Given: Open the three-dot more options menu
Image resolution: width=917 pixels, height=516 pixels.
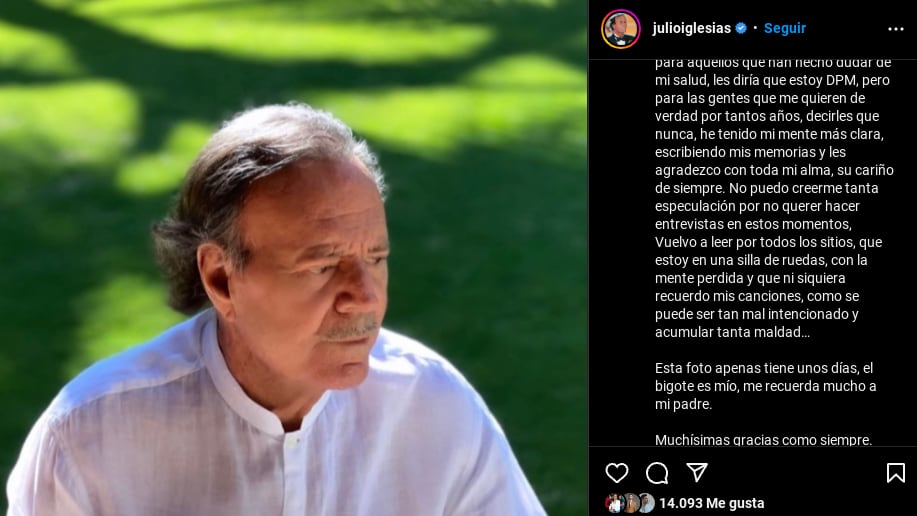Looking at the screenshot, I should (x=895, y=29).
